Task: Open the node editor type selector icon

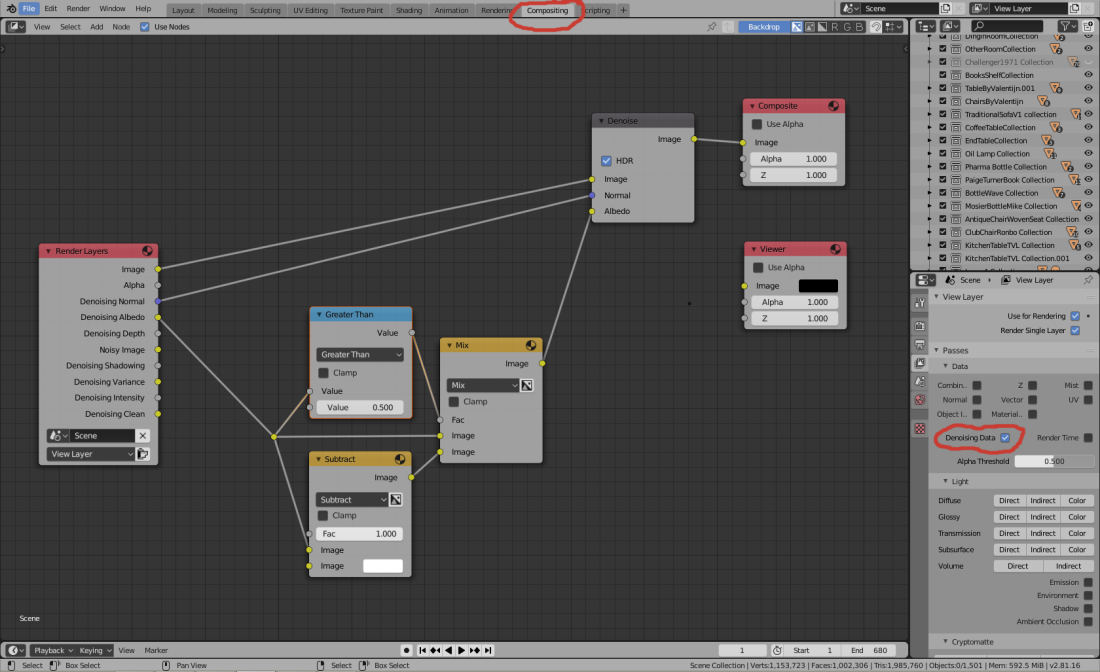Action: 15,27
